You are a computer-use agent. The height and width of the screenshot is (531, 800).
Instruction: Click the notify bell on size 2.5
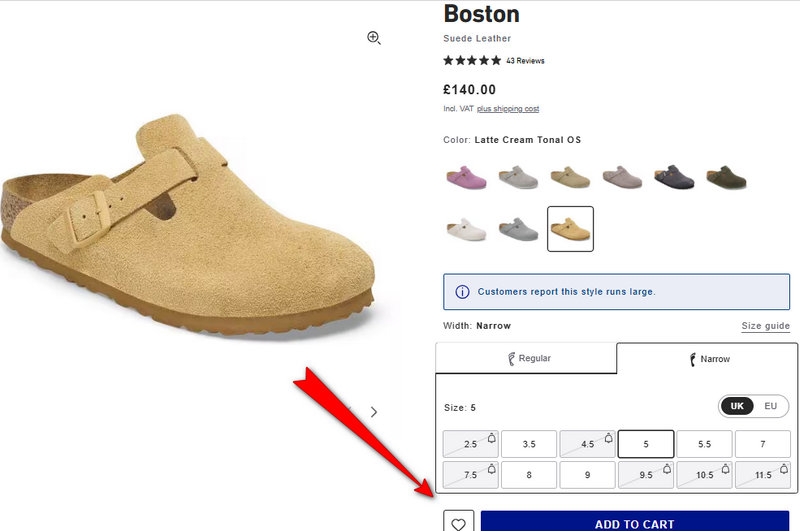491,438
